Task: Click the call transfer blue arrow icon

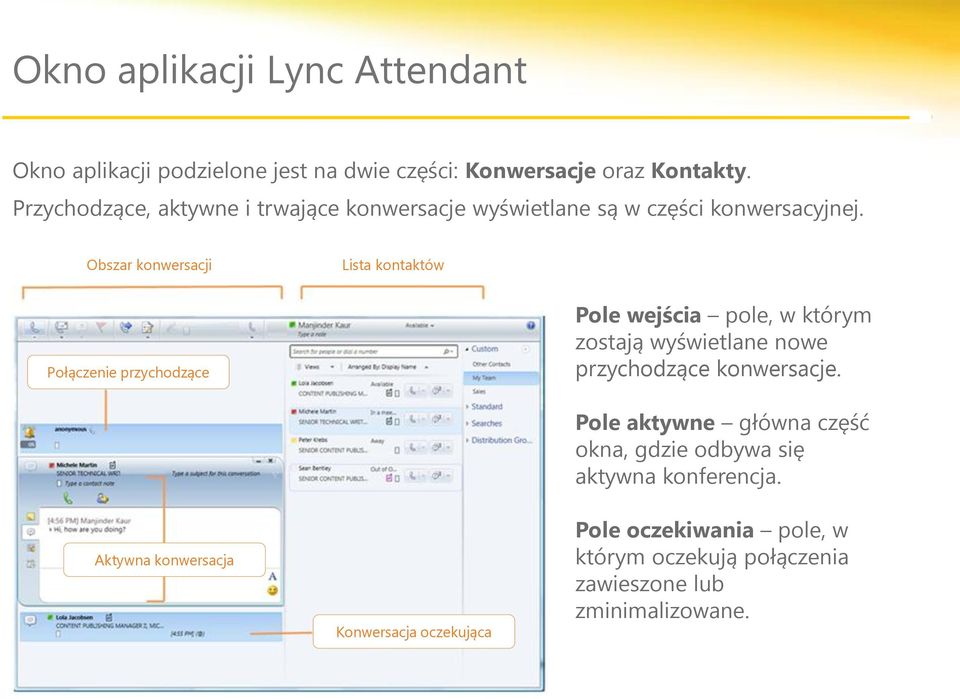Action: tap(126, 328)
